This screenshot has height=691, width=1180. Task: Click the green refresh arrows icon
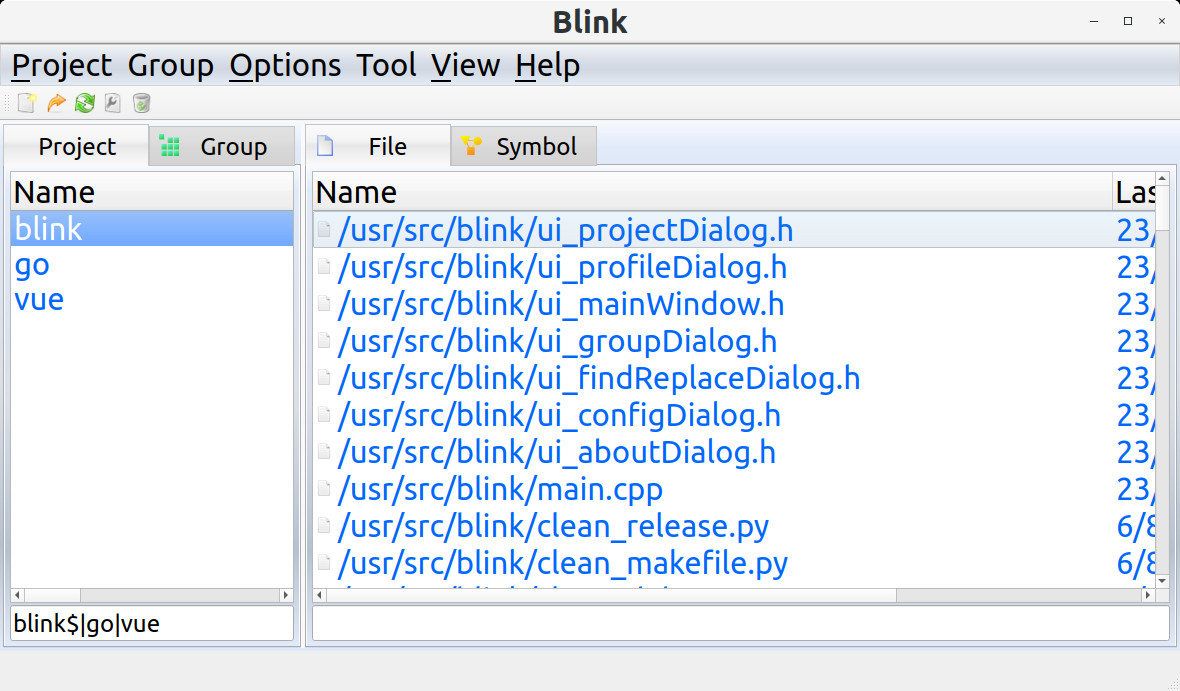coord(85,102)
